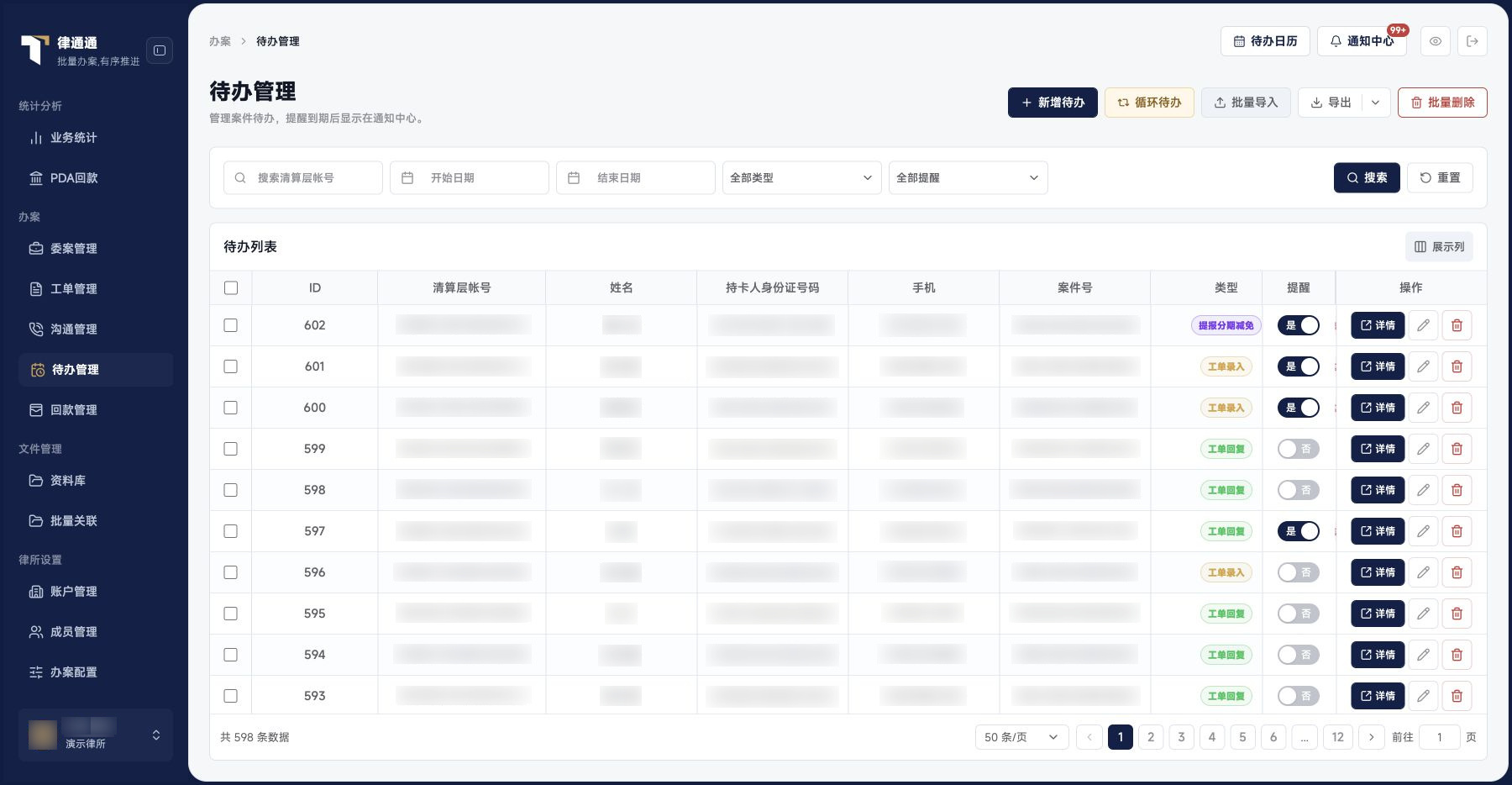Click the 新增待办 button
Screen dimensions: 1512x785
click(x=1053, y=103)
